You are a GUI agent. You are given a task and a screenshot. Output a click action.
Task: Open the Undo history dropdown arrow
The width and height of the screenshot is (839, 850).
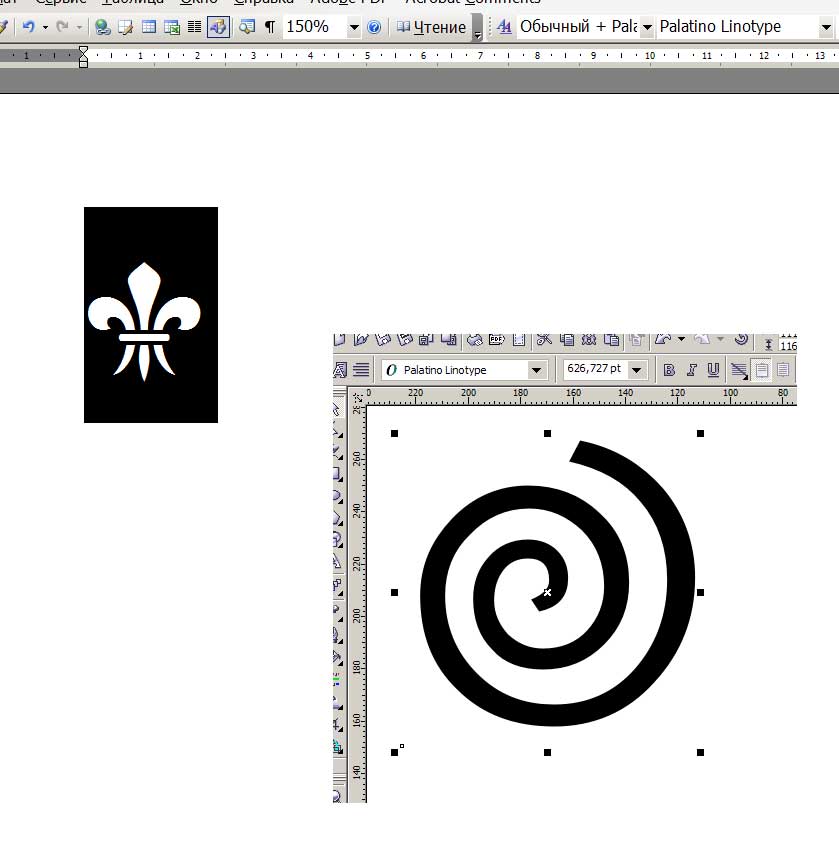[45, 27]
